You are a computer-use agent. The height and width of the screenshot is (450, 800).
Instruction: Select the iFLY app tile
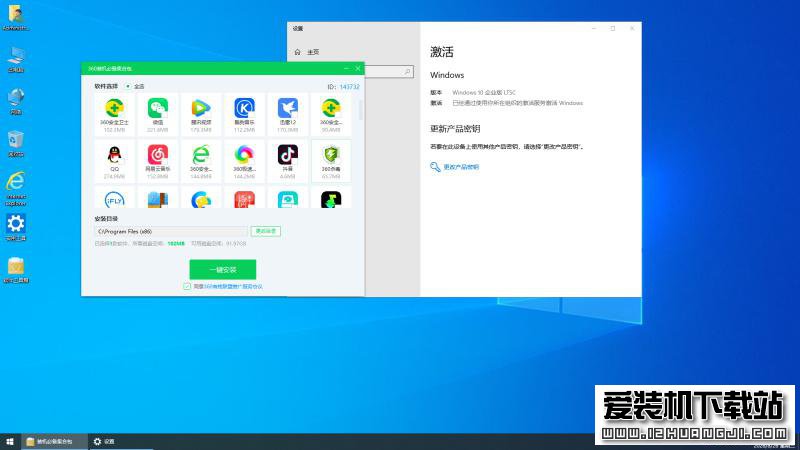point(114,198)
